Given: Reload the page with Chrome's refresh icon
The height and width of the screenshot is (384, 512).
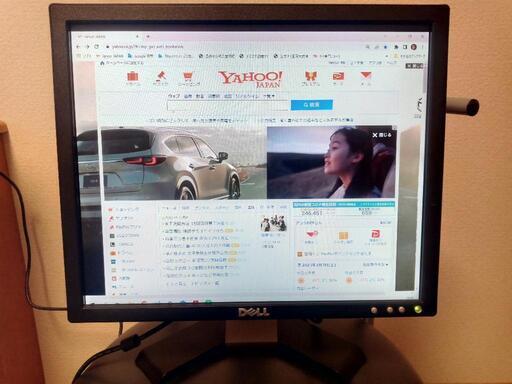Looking at the screenshot, I should pos(97,47).
